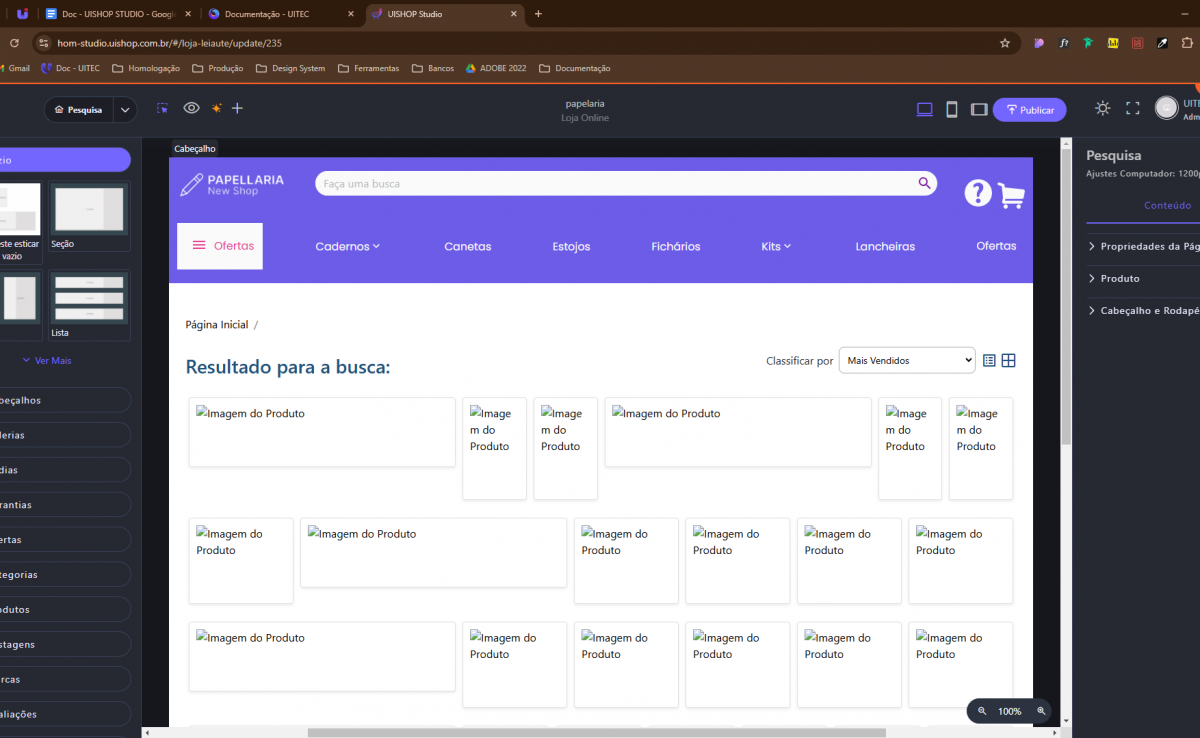1200x738 pixels.
Task: Click the help question mark icon
Action: pyautogui.click(x=977, y=193)
